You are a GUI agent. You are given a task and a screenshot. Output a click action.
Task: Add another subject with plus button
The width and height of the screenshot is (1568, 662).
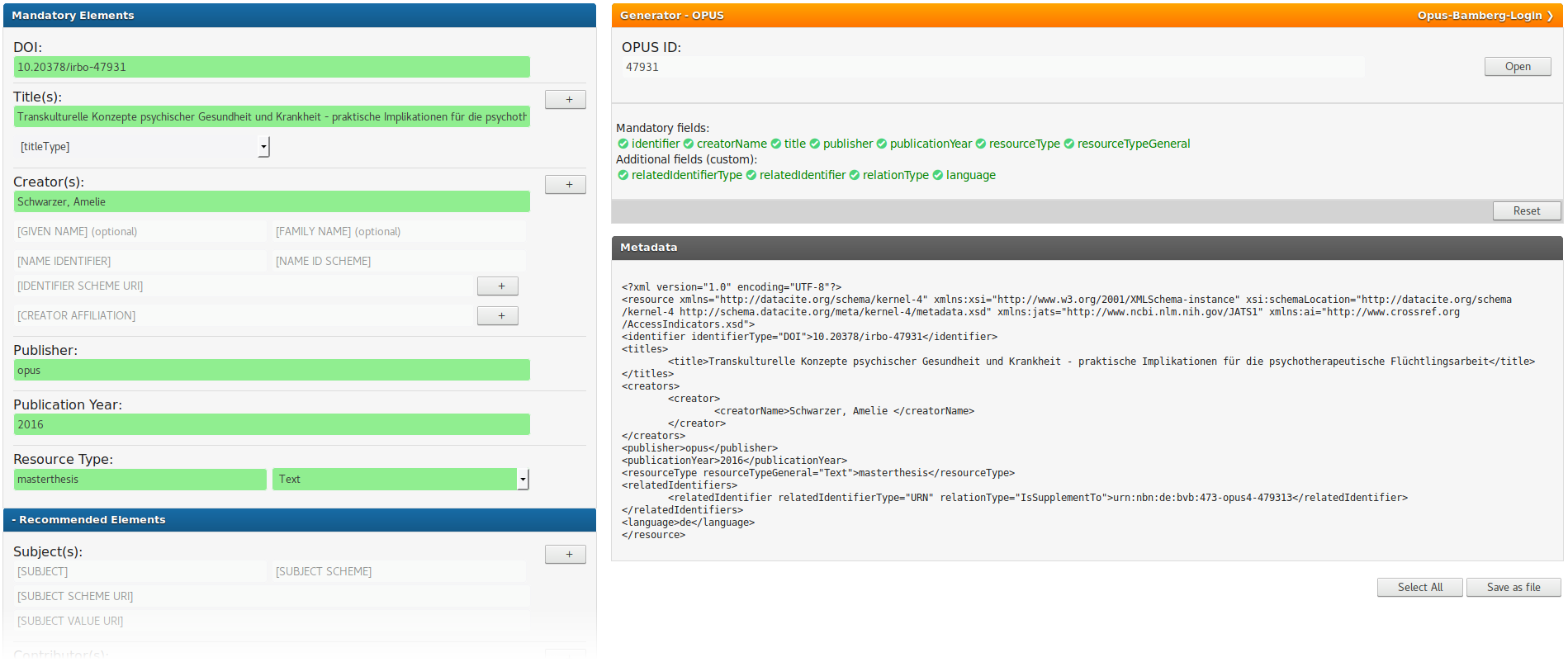pyautogui.click(x=566, y=555)
